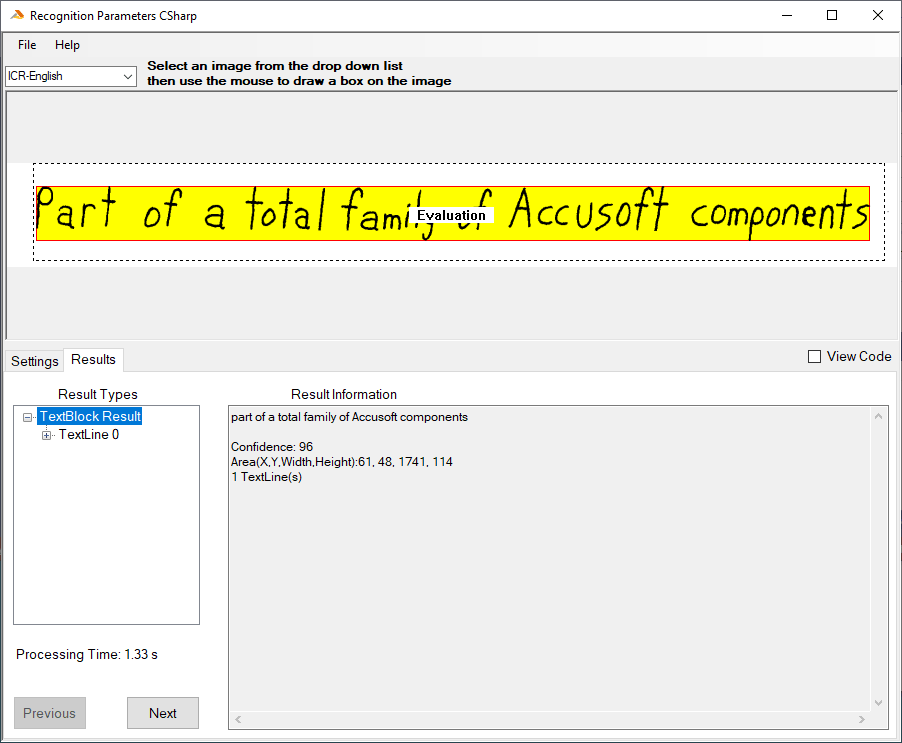Click the Processing Time label

(x=87, y=654)
